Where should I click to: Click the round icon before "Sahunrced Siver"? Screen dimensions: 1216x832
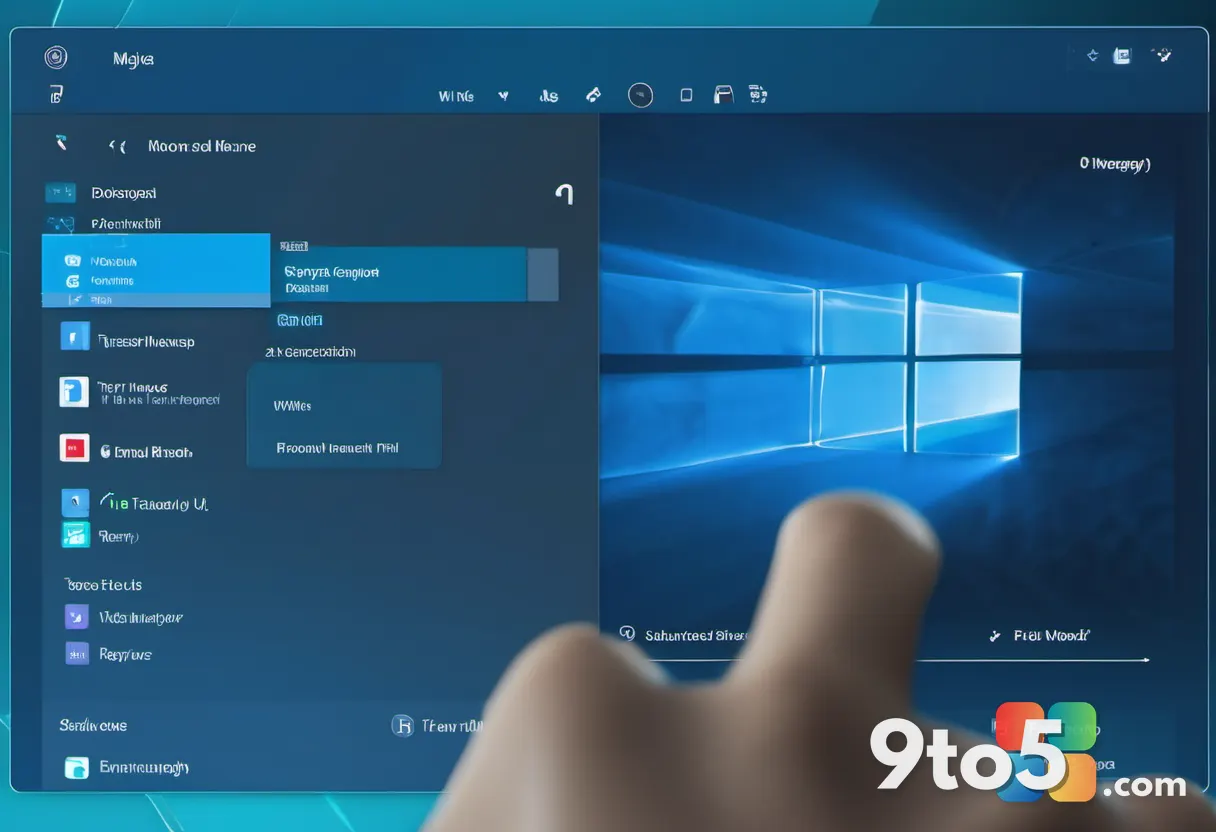627,634
